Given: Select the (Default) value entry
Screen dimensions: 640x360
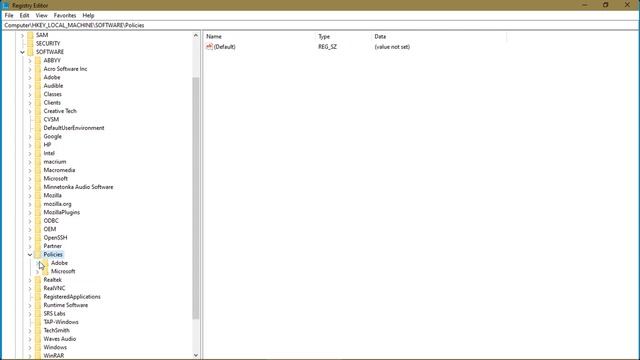Looking at the screenshot, I should point(224,47).
